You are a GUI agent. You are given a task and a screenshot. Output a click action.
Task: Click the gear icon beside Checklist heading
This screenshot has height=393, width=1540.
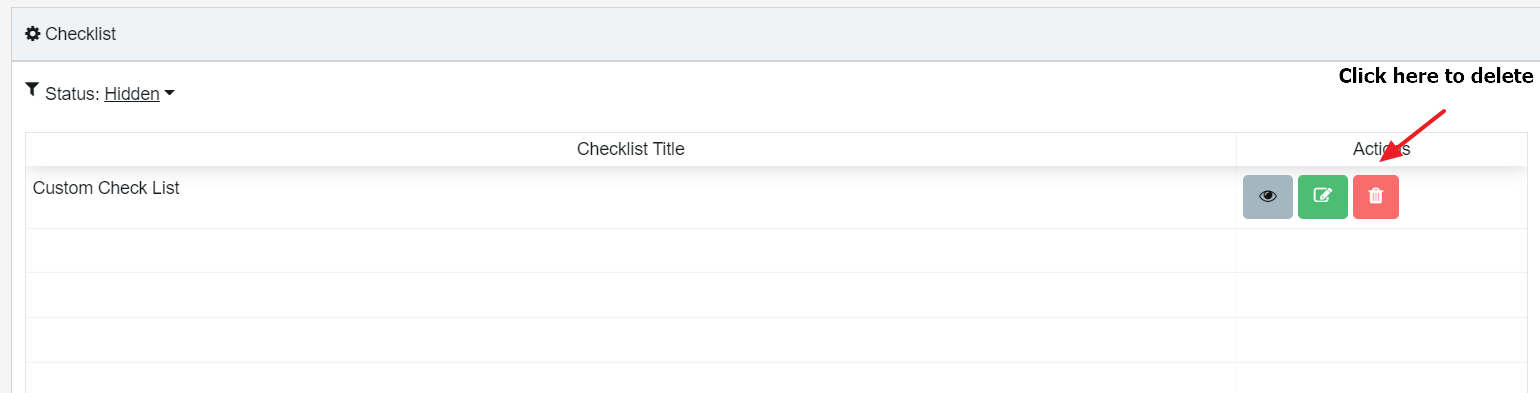point(33,34)
